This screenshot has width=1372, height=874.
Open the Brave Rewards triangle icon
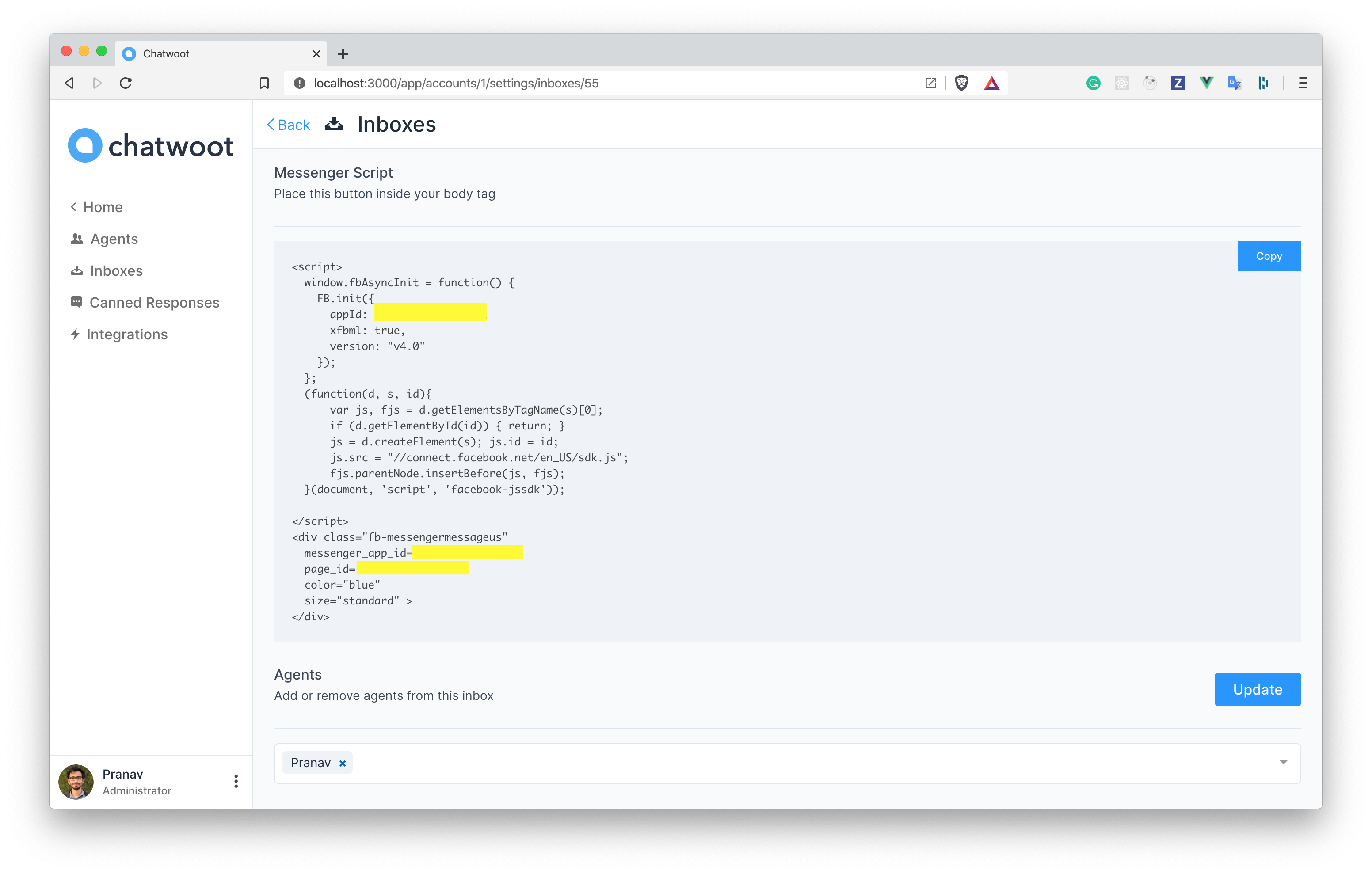tap(991, 84)
